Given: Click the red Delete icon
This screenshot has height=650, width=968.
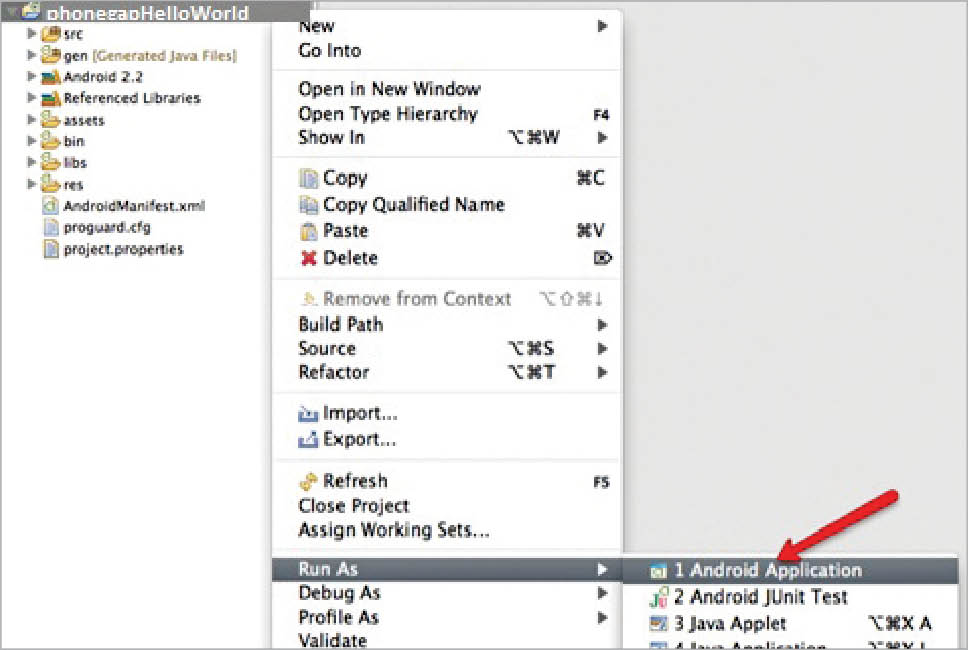Looking at the screenshot, I should 309,259.
